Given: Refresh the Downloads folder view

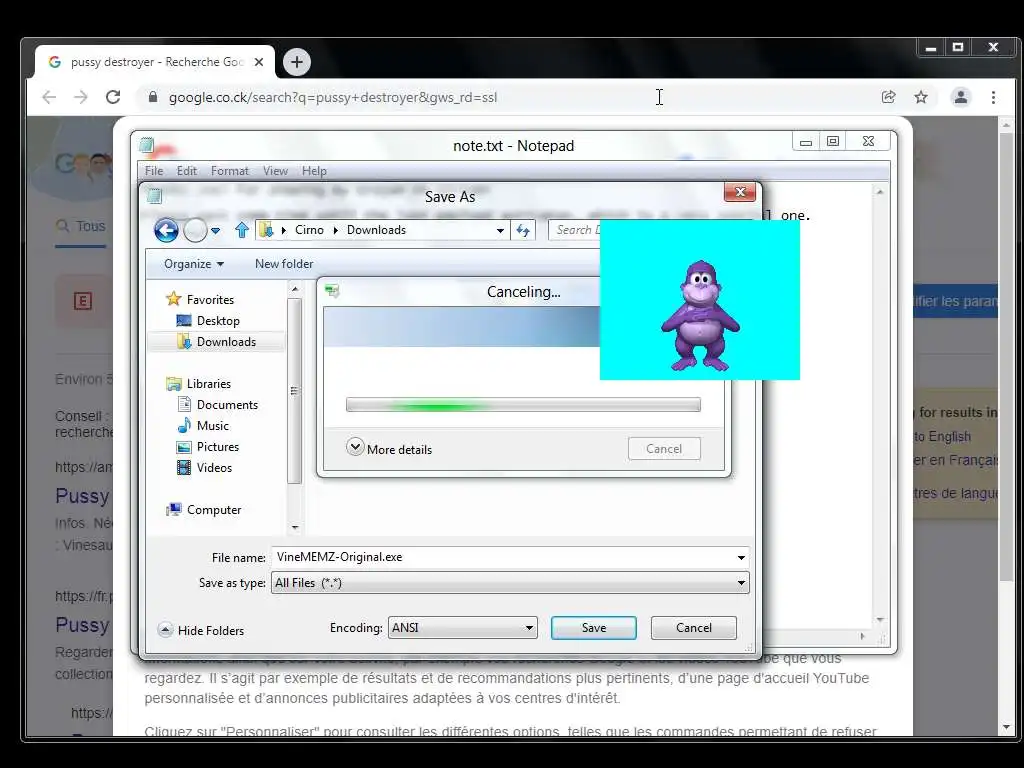Looking at the screenshot, I should coord(523,230).
